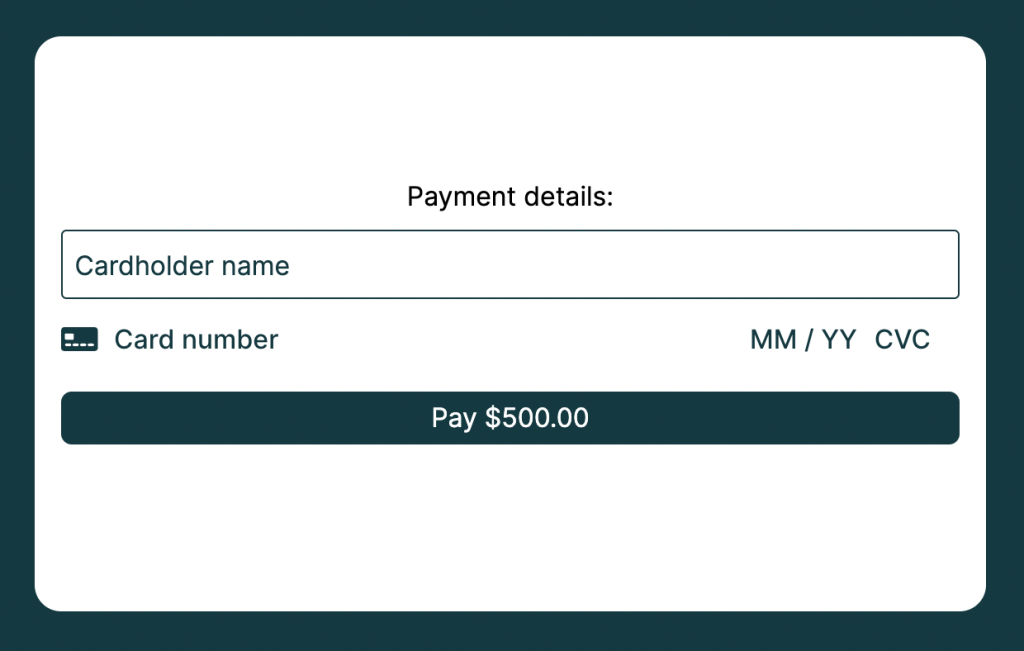The height and width of the screenshot is (651, 1024).
Task: Click the card brand icon beside Card number
Action: pyautogui.click(x=80, y=340)
